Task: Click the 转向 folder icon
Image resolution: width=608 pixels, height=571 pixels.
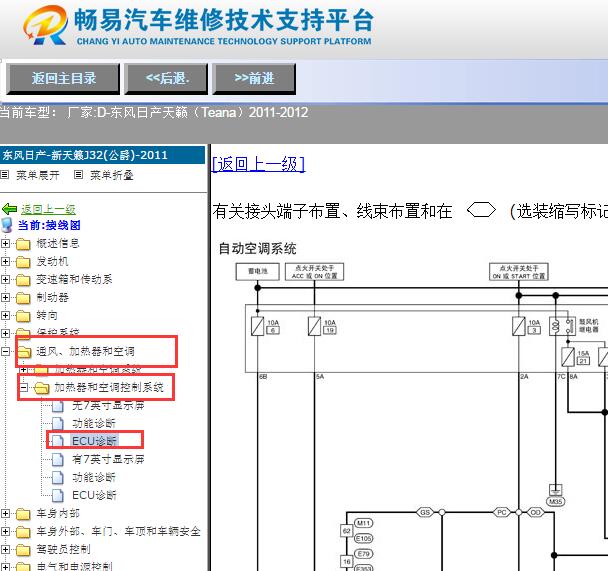Action: [x=23, y=316]
